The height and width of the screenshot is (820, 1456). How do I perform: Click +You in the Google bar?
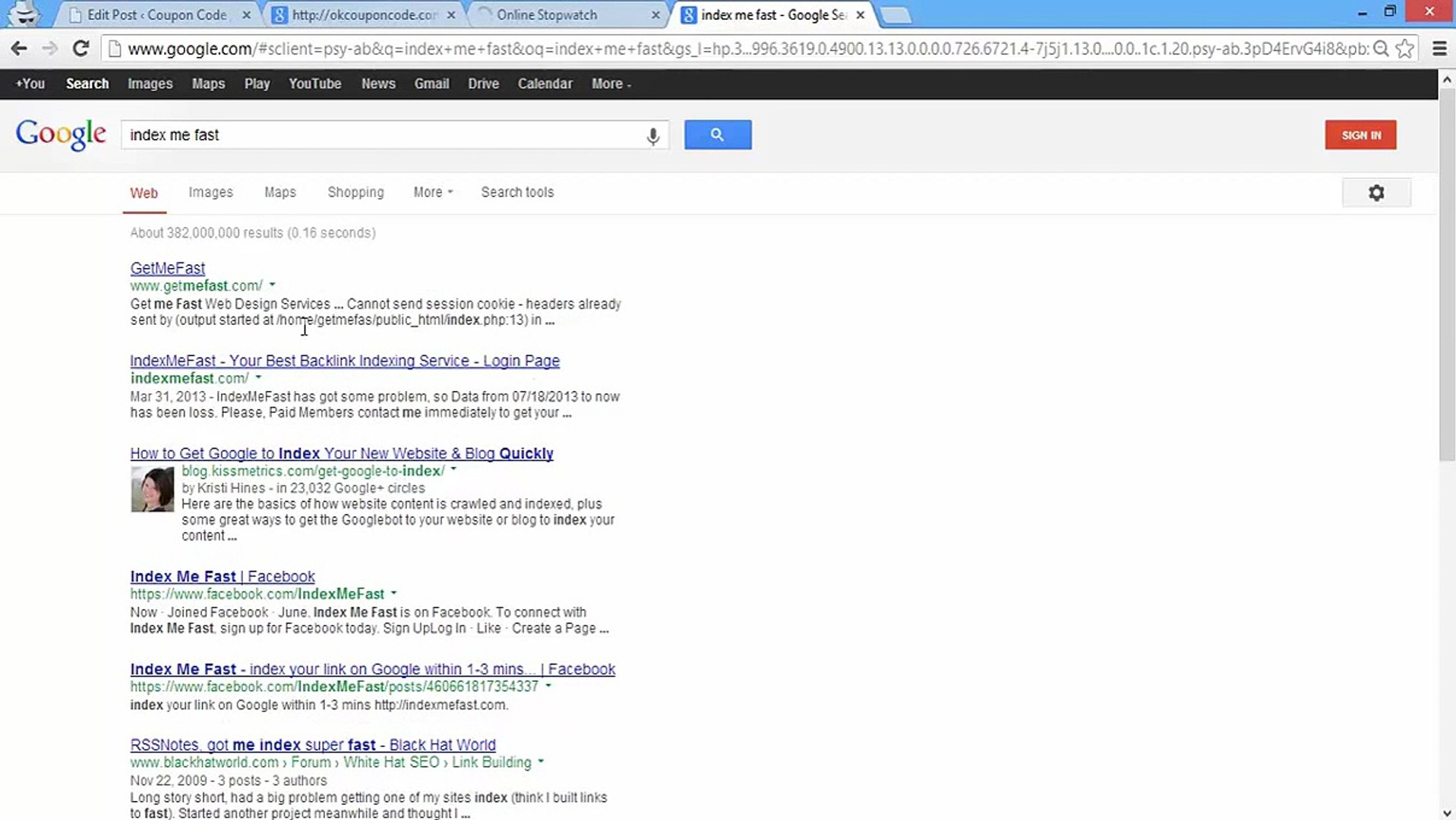(30, 84)
